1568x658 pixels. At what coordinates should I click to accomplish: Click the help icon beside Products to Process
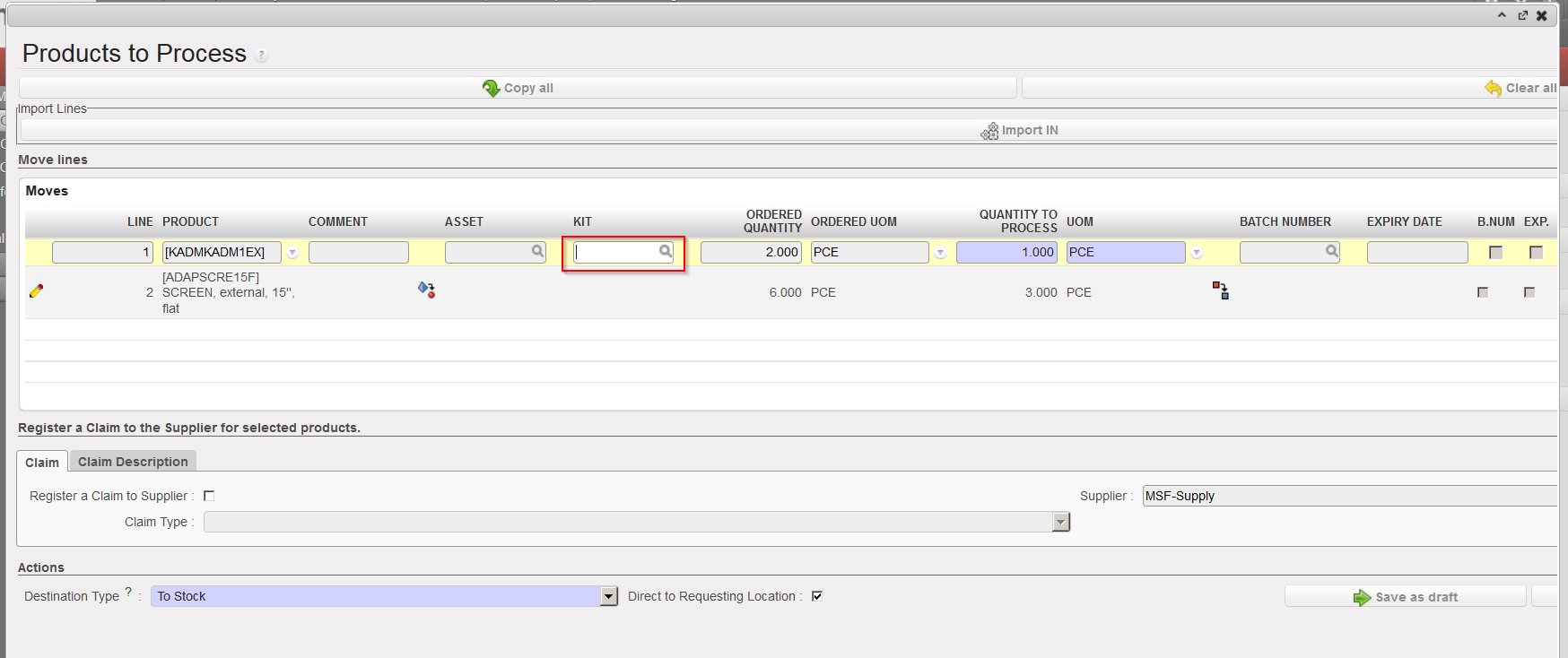261,56
